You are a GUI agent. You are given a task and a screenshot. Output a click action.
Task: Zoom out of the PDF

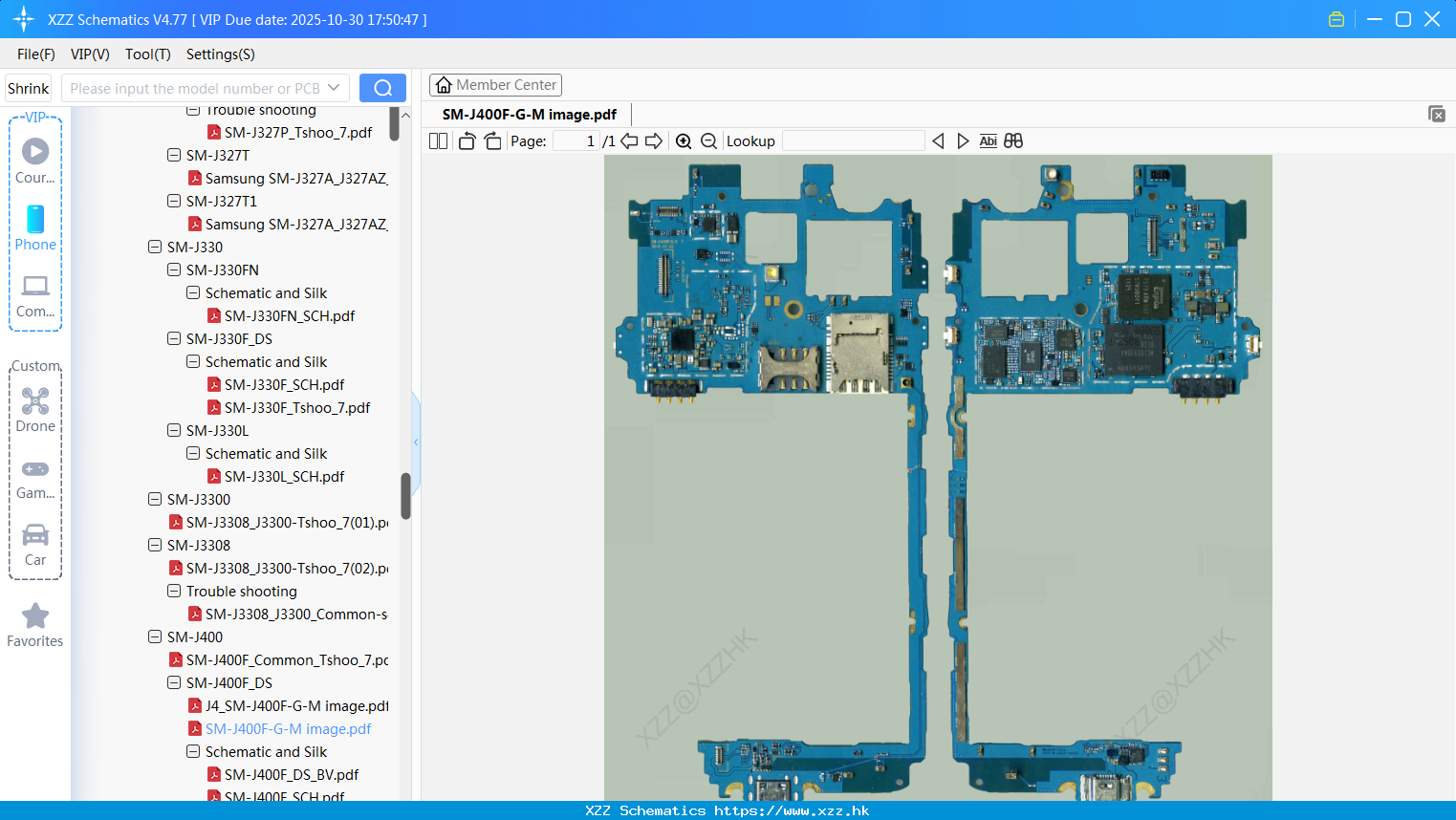click(708, 141)
